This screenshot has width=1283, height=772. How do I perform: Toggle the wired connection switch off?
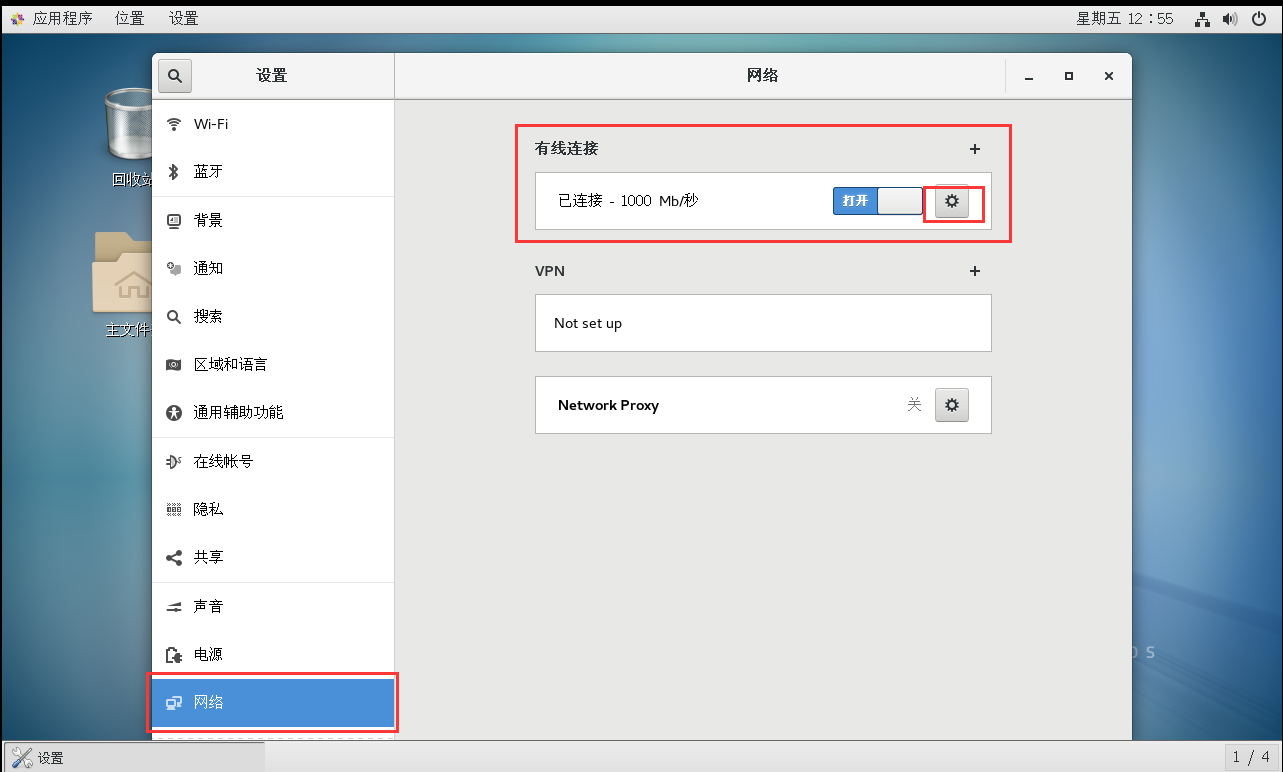click(877, 201)
